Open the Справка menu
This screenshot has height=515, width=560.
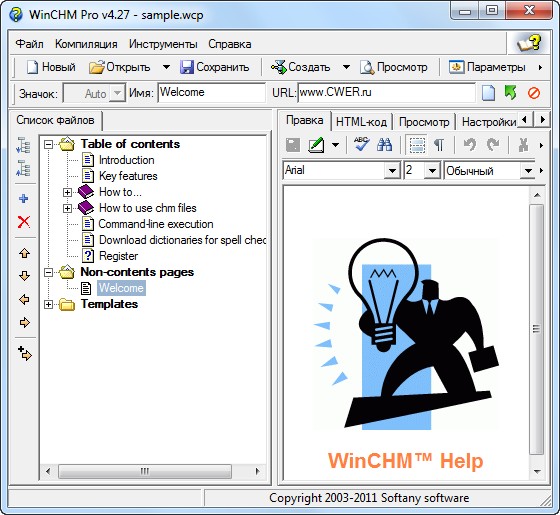click(x=230, y=44)
